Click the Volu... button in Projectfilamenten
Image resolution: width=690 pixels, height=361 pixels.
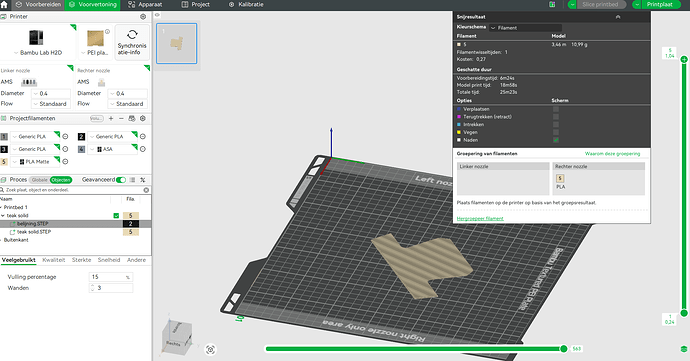[x=96, y=118]
